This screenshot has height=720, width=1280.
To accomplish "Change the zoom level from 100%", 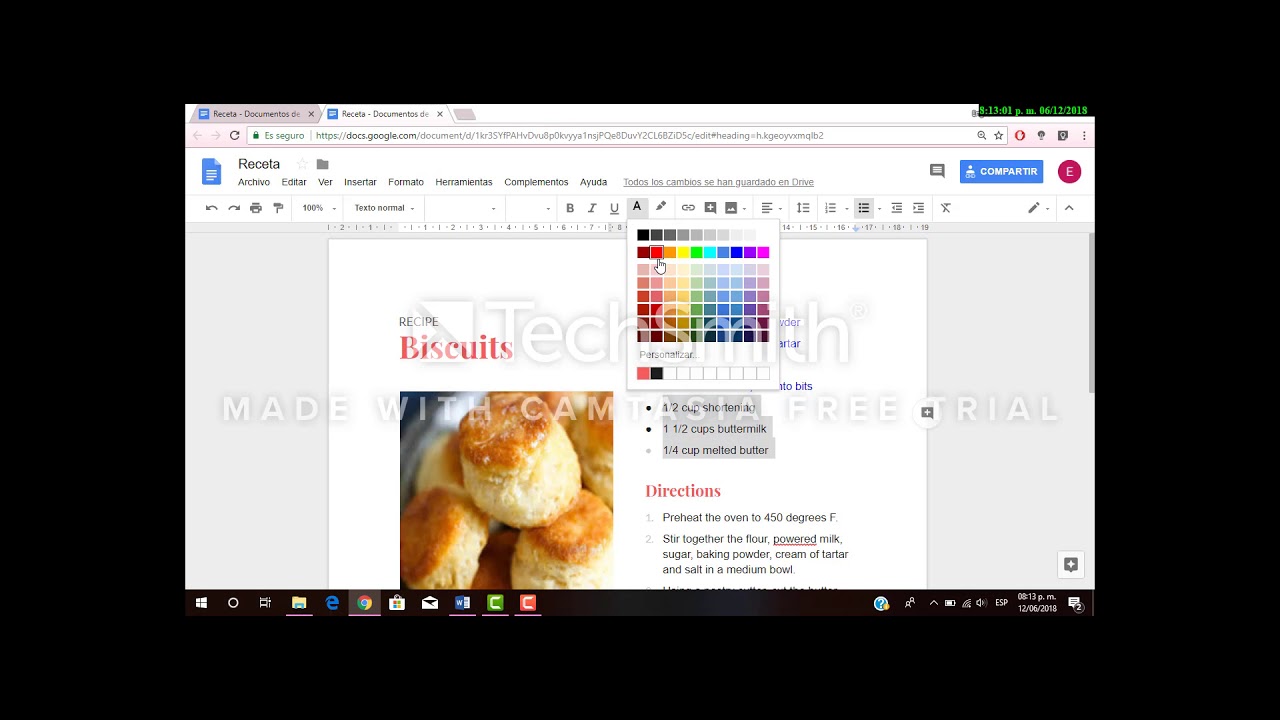I will click(x=319, y=208).
